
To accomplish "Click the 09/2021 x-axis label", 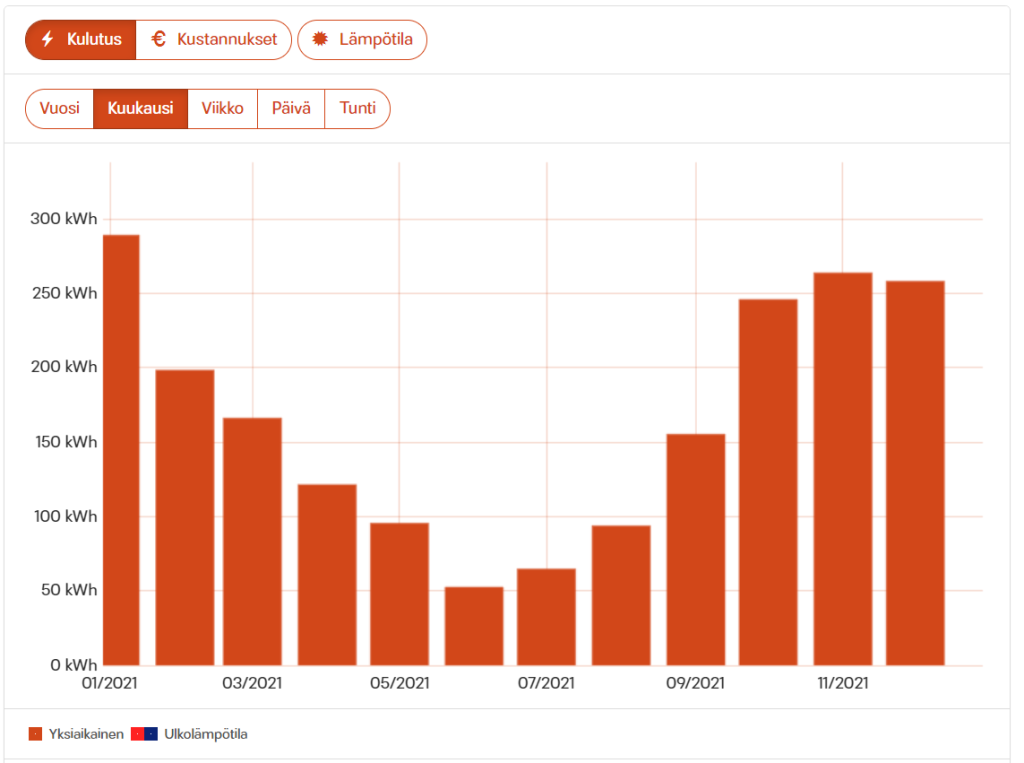I will point(696,683).
